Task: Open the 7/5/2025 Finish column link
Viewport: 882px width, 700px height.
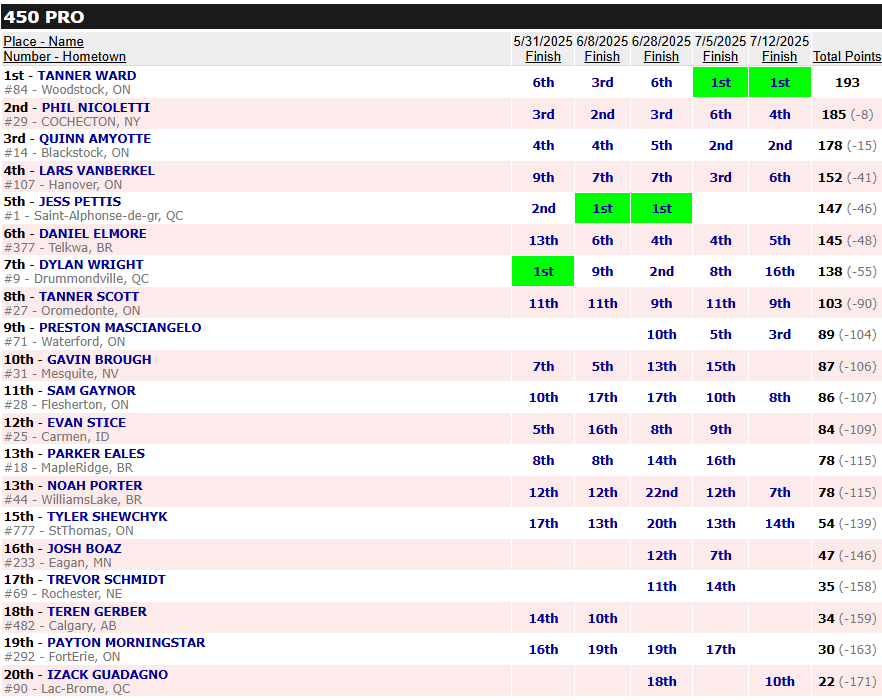Action: click(x=720, y=57)
